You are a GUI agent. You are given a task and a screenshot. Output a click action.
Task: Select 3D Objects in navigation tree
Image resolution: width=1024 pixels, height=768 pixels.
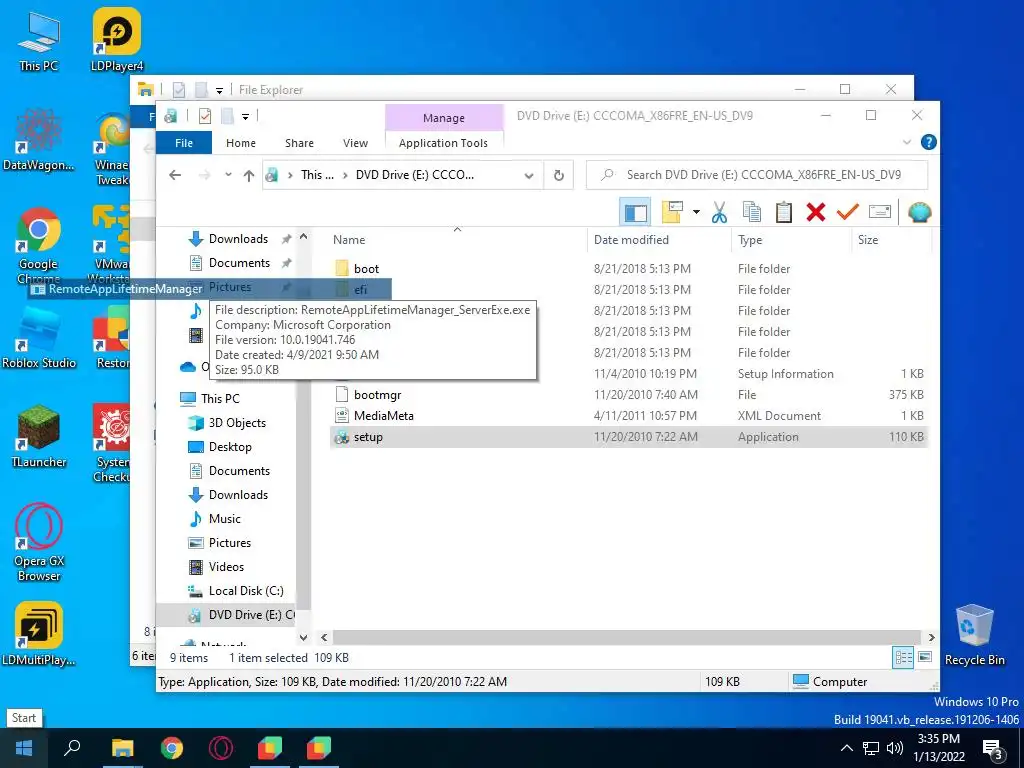(227, 423)
